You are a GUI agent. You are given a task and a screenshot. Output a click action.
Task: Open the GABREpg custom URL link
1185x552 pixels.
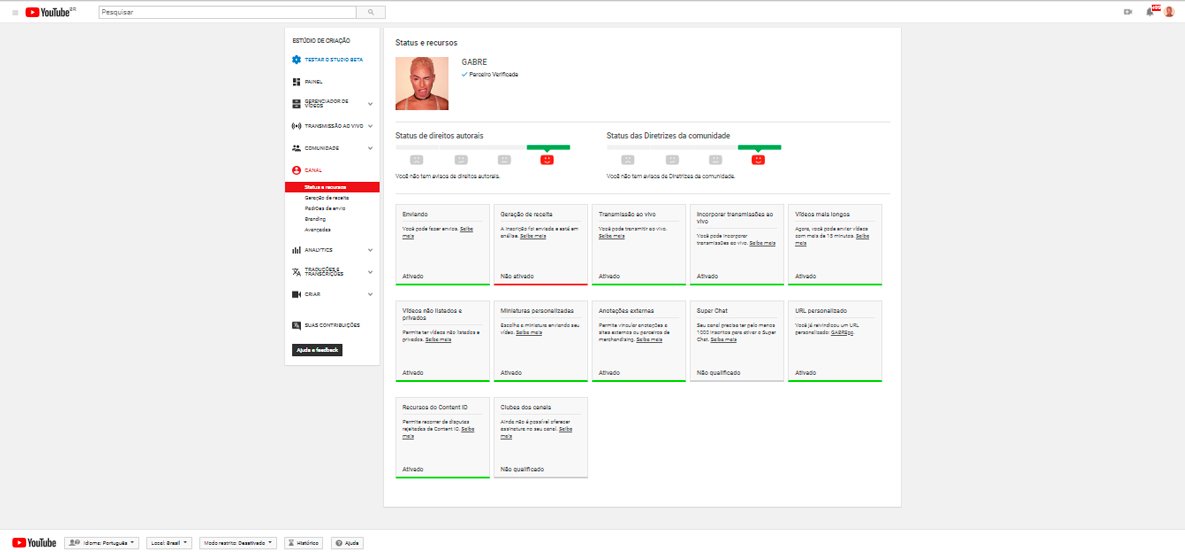pos(842,333)
